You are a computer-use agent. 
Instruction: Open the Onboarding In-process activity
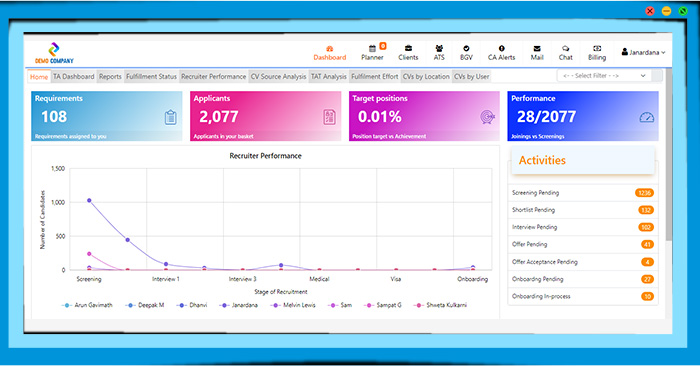tap(583, 296)
